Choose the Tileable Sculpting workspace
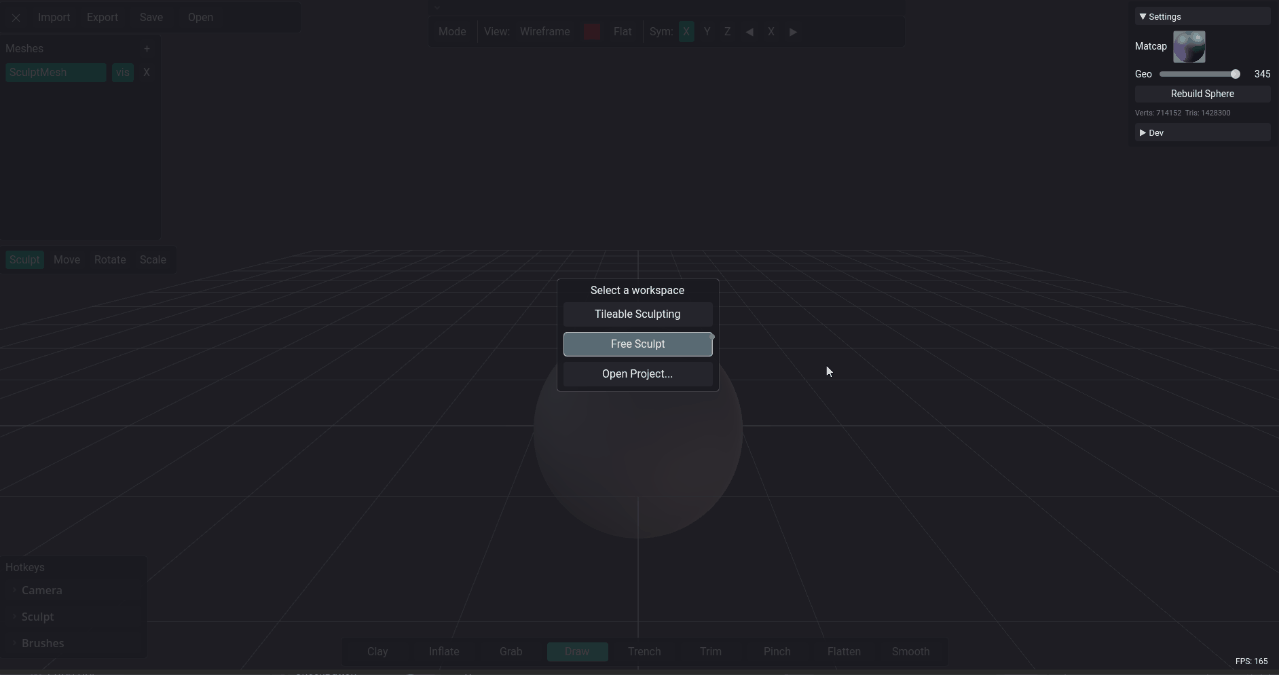The image size is (1279, 675). pos(638,314)
